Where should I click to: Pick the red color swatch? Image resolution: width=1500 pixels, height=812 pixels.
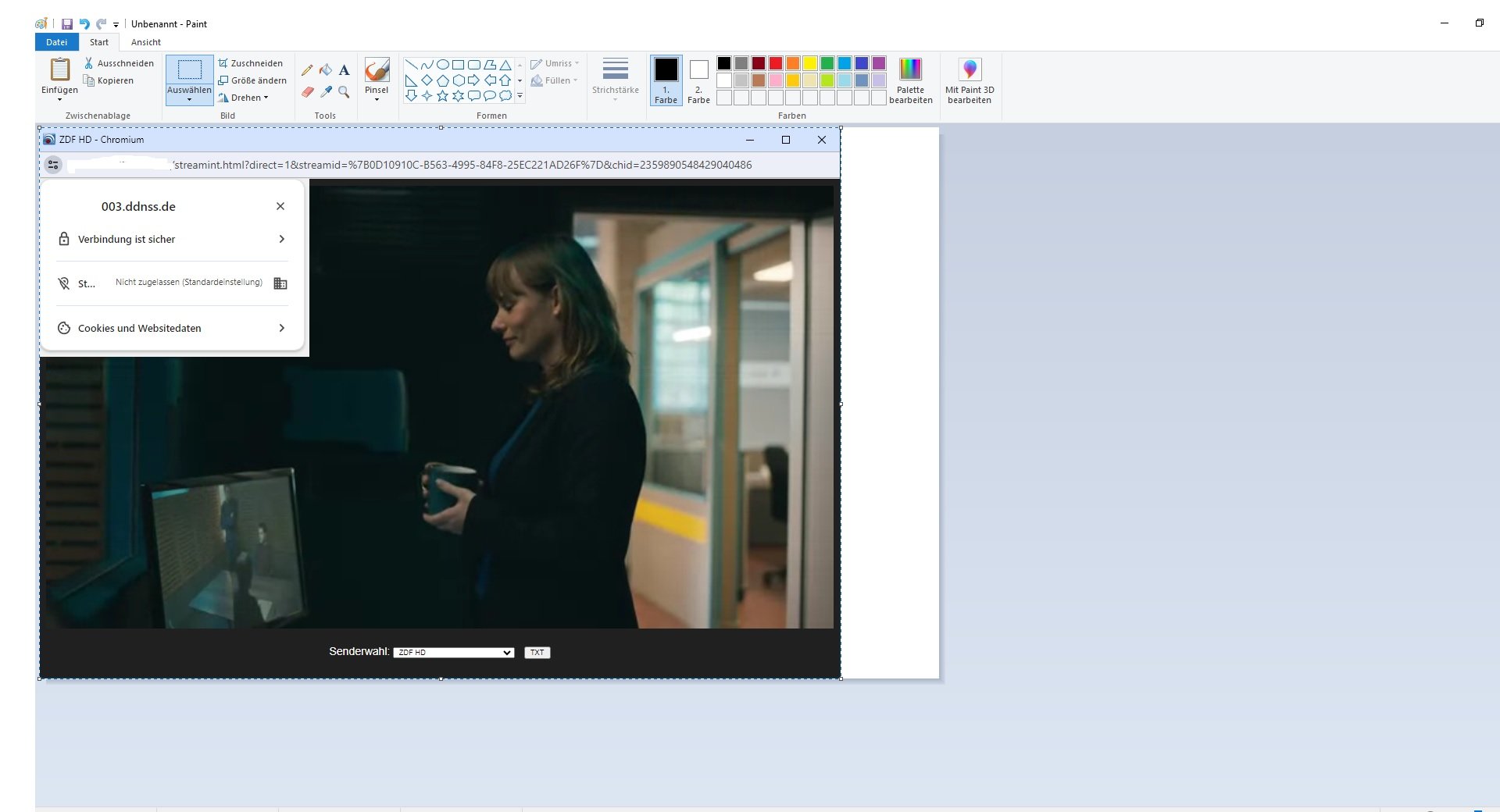[x=775, y=63]
